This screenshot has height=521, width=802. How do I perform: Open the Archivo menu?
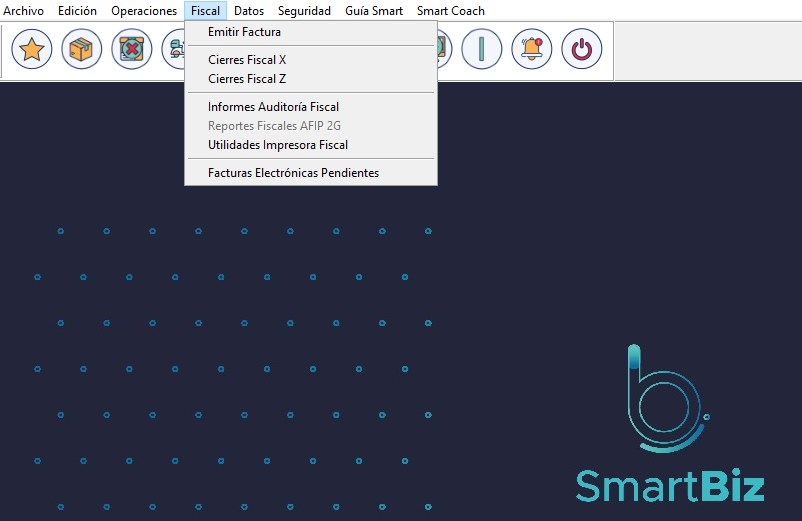point(24,11)
